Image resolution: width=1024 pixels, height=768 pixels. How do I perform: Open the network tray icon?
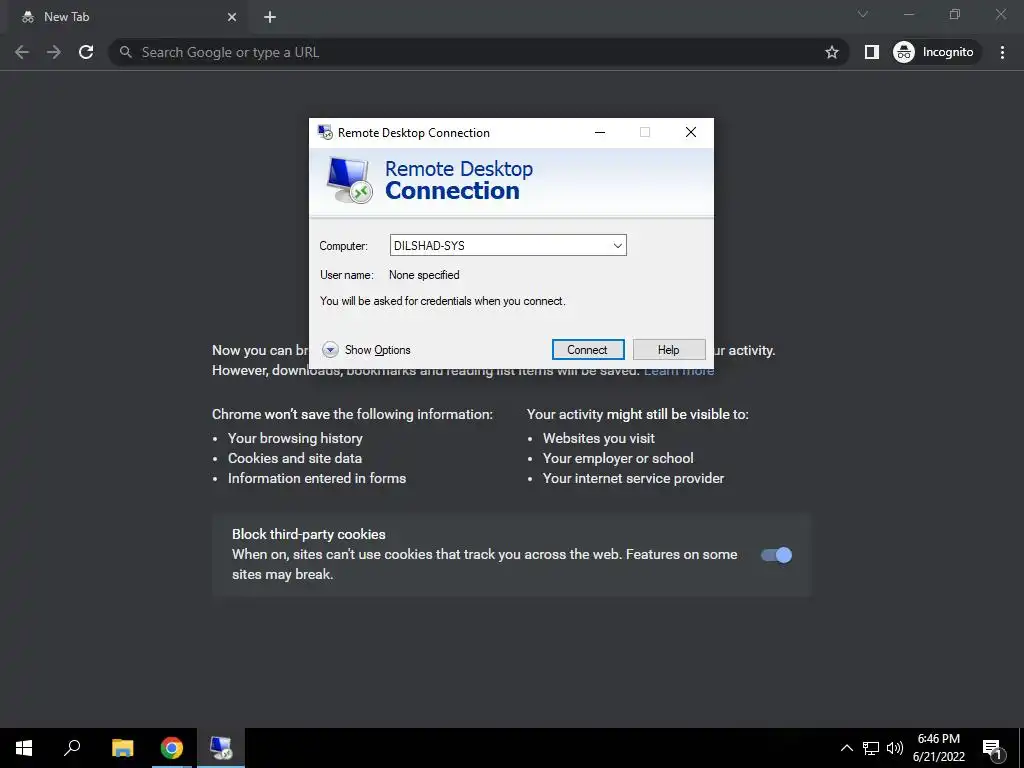(x=871, y=748)
